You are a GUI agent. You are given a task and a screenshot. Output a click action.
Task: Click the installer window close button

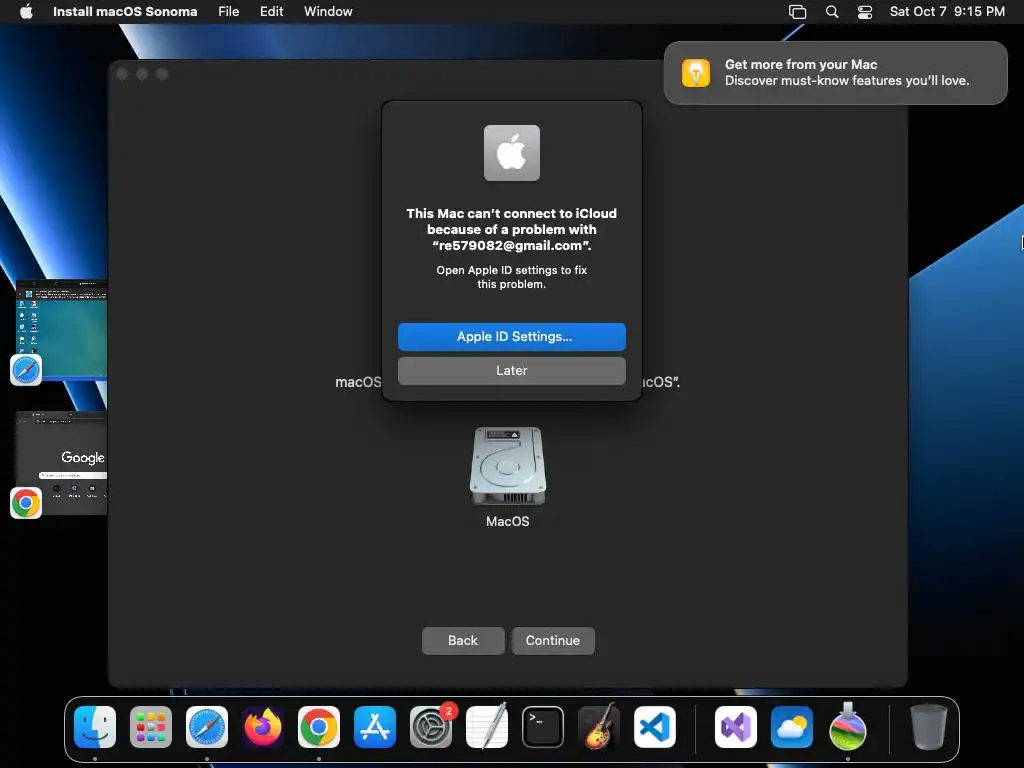pyautogui.click(x=122, y=74)
